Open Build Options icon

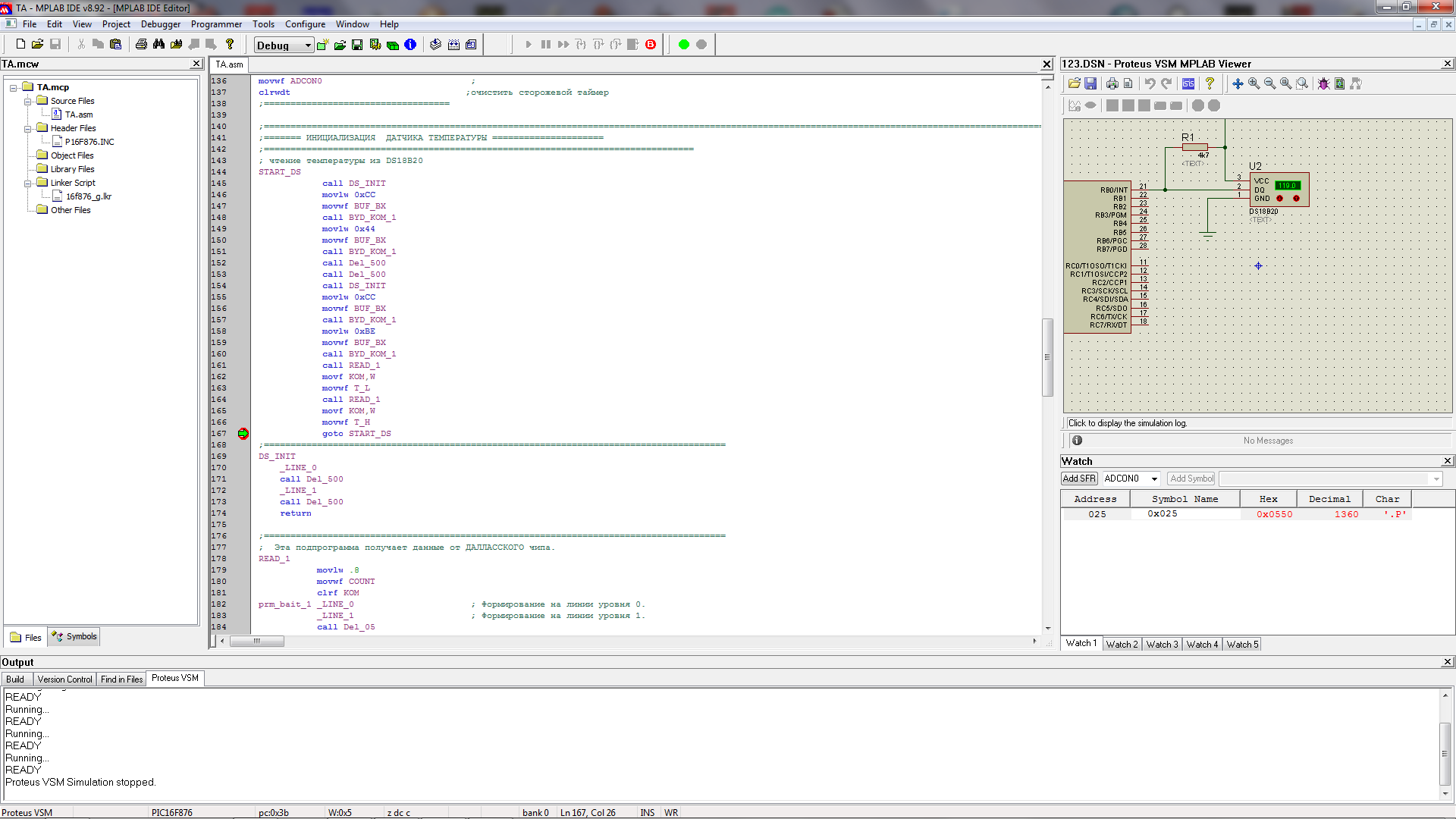coord(375,45)
